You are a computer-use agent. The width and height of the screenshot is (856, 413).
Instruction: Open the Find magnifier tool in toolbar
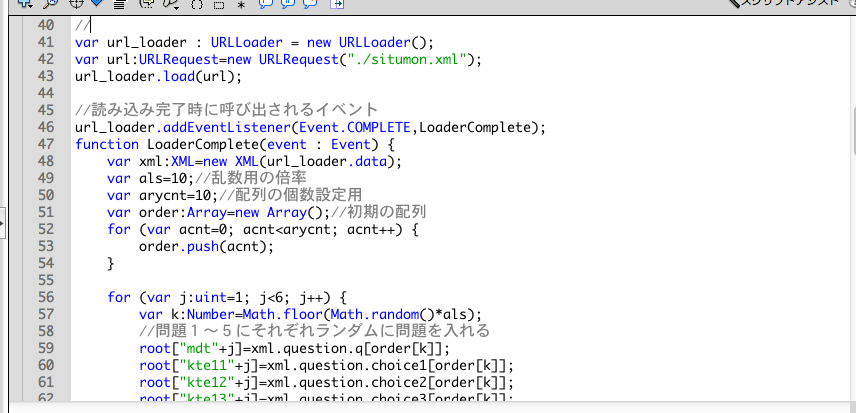point(50,3)
